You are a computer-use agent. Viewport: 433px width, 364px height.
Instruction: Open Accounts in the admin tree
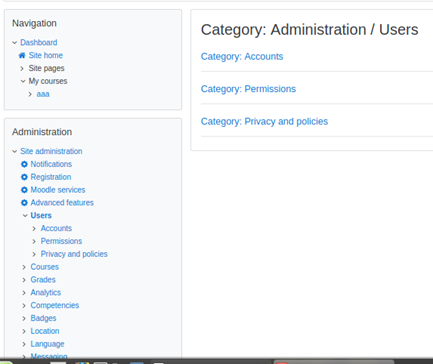[x=56, y=228]
